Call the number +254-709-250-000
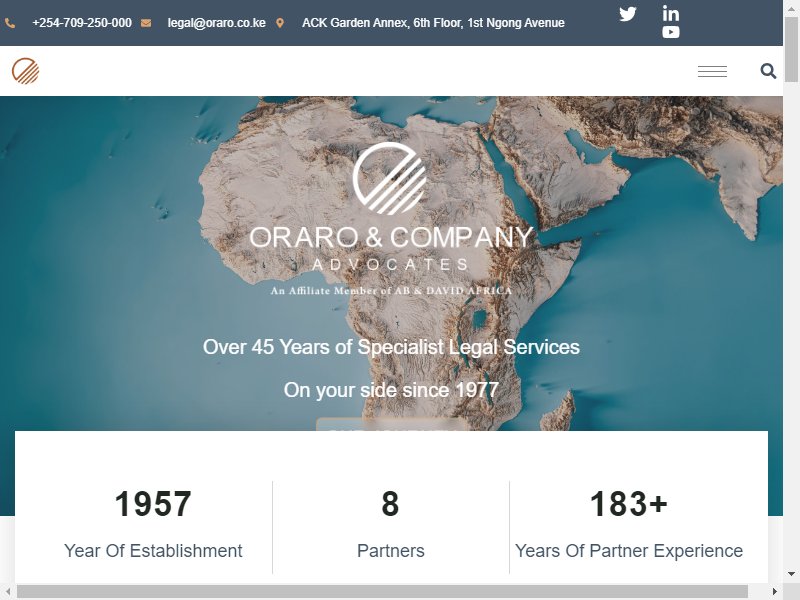 [x=82, y=23]
